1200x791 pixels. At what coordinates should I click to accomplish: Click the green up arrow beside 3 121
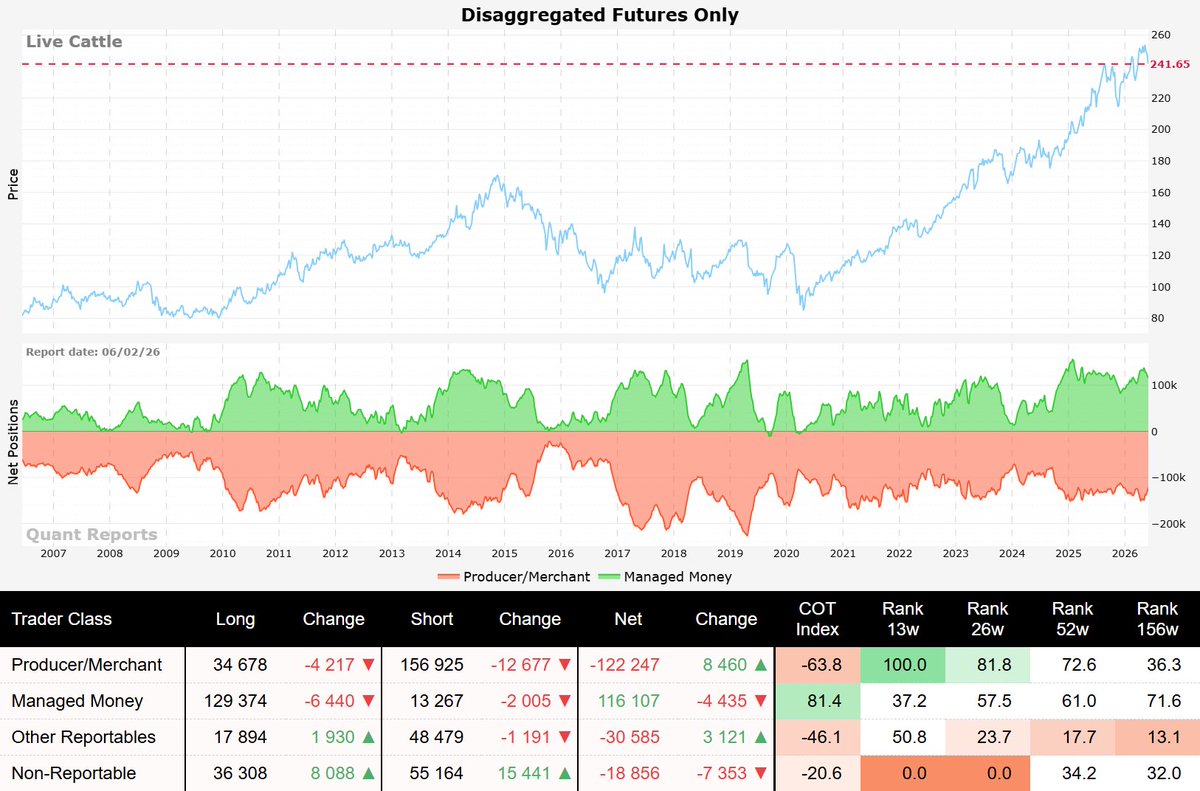point(762,737)
